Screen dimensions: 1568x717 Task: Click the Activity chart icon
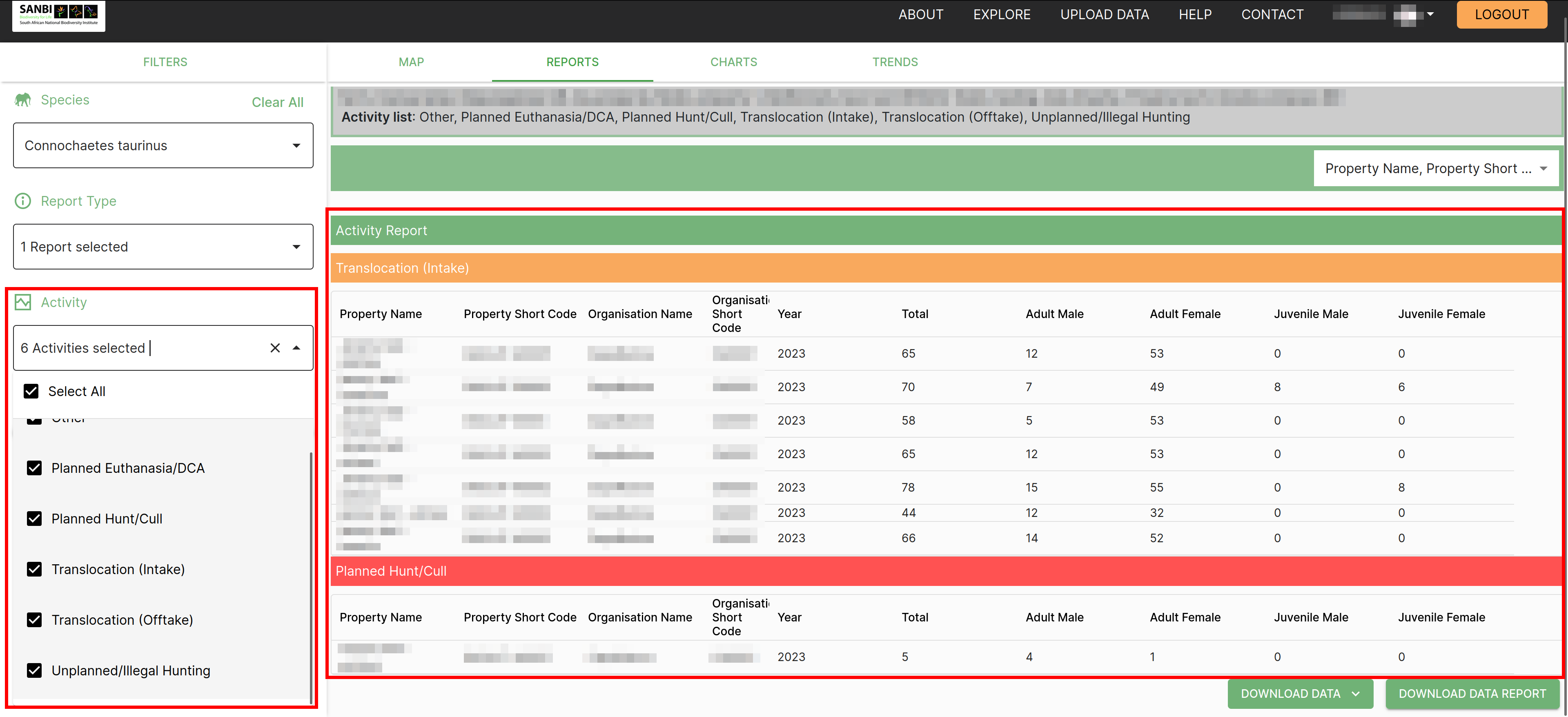click(22, 303)
